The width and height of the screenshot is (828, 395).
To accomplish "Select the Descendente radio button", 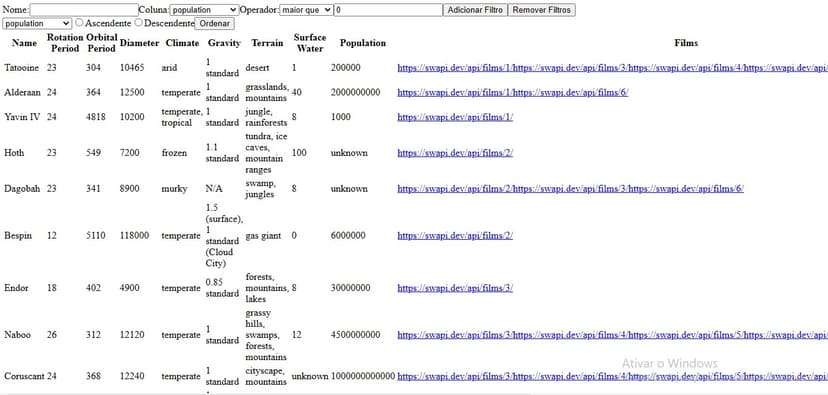I will tap(138, 23).
